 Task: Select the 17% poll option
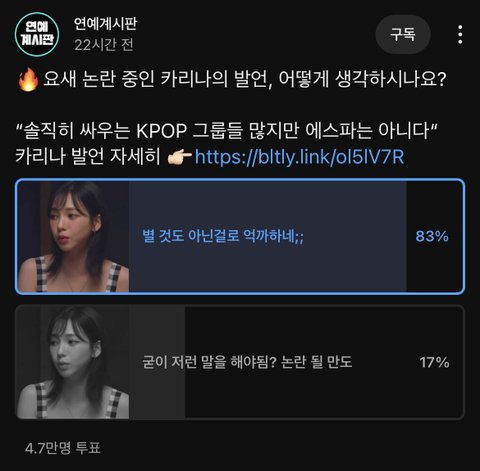coord(240,362)
